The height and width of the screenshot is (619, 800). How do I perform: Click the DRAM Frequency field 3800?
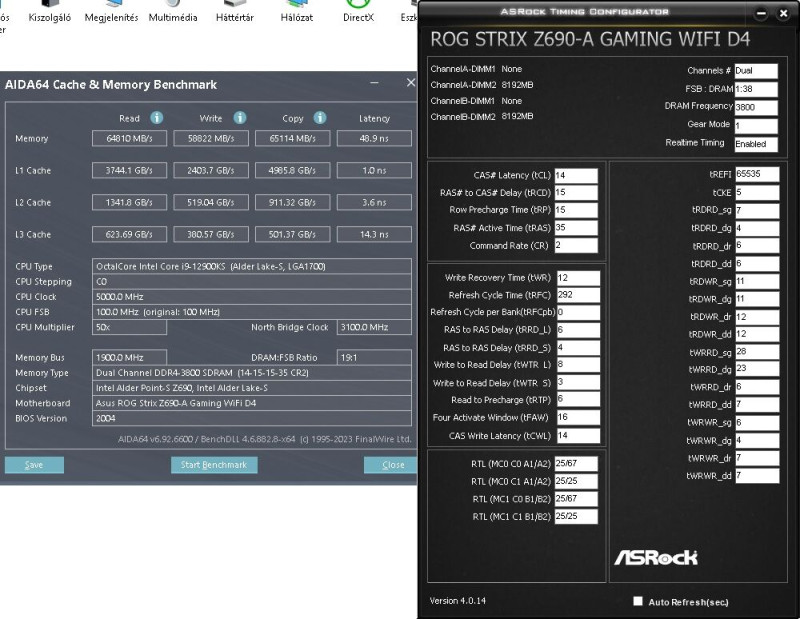click(756, 107)
